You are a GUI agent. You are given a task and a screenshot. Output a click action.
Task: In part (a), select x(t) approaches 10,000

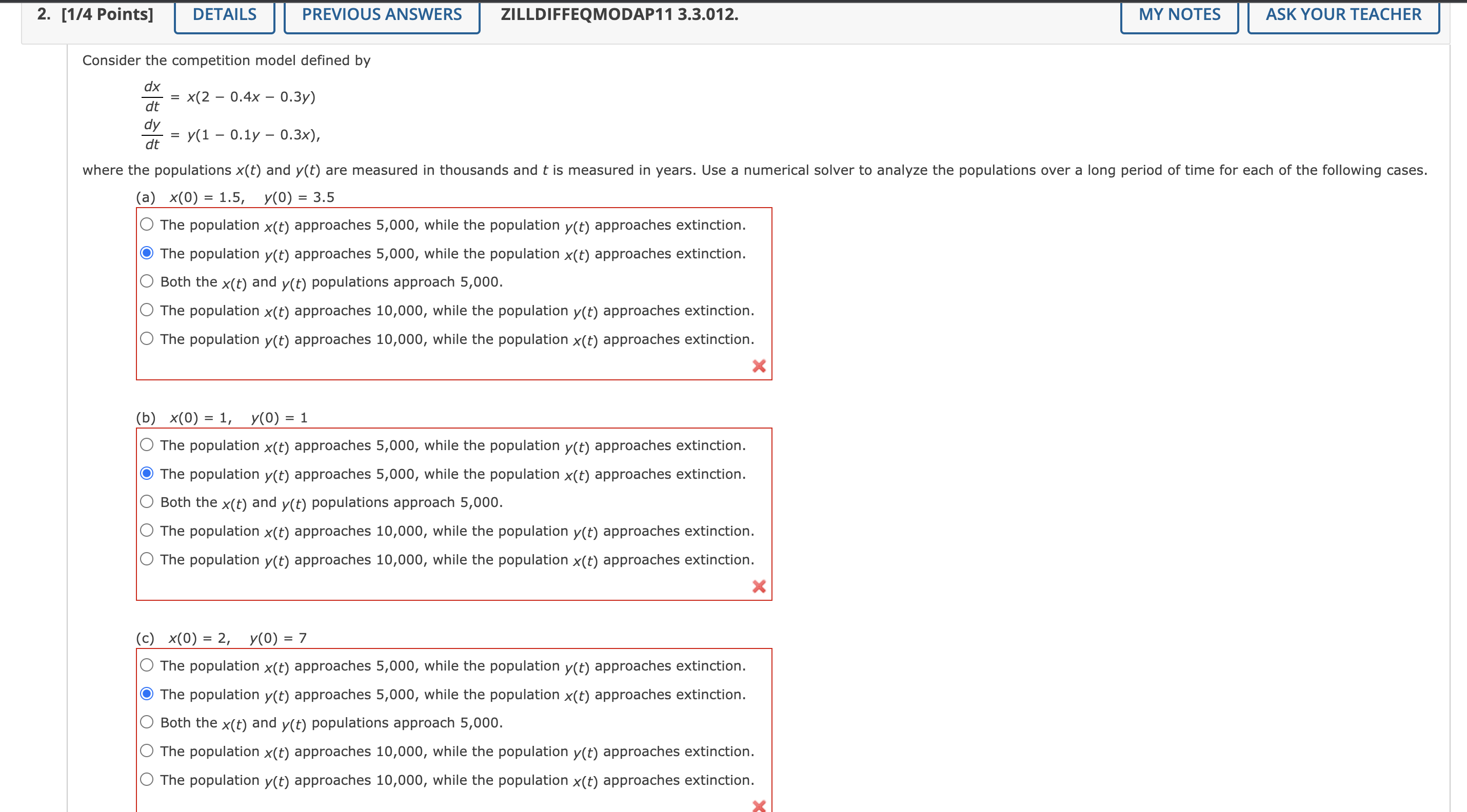(x=147, y=310)
